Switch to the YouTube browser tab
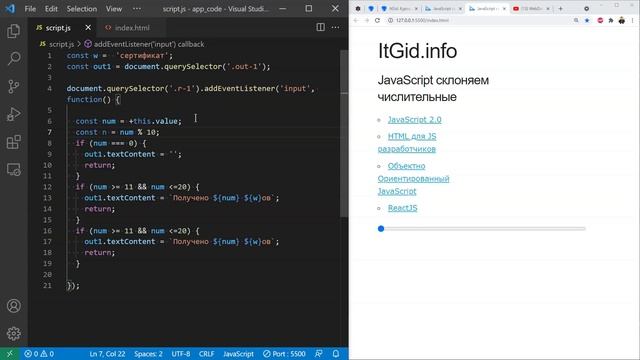 tap(531, 8)
